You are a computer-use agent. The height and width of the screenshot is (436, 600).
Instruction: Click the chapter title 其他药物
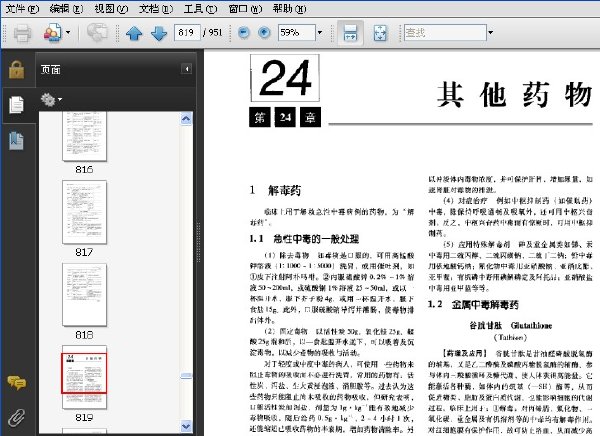coord(515,94)
